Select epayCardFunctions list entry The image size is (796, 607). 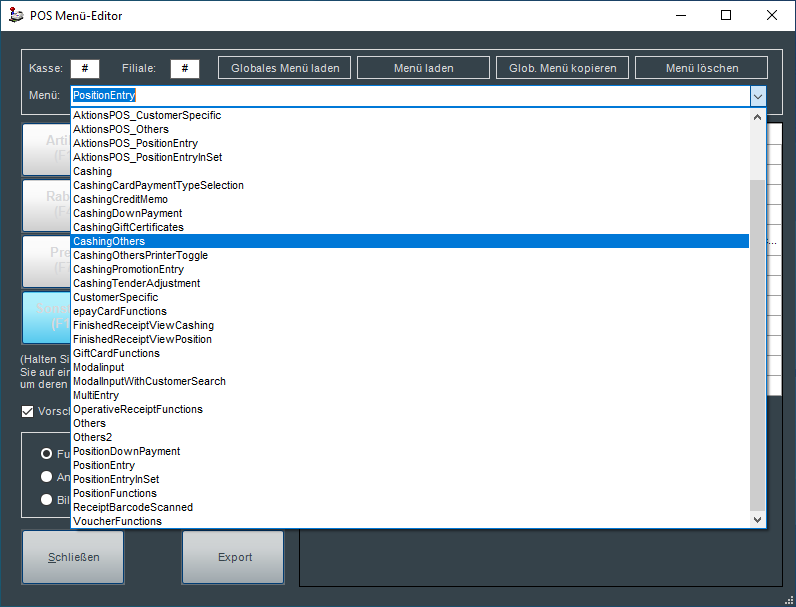pyautogui.click(x=120, y=311)
